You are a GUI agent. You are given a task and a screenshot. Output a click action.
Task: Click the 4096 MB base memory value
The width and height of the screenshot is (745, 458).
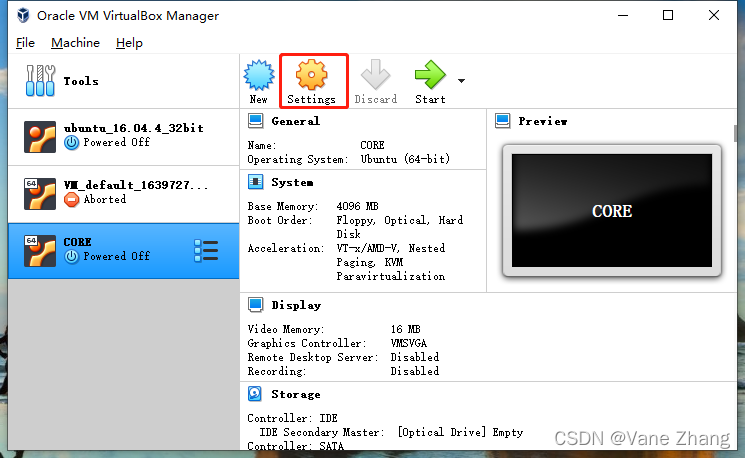tap(357, 206)
